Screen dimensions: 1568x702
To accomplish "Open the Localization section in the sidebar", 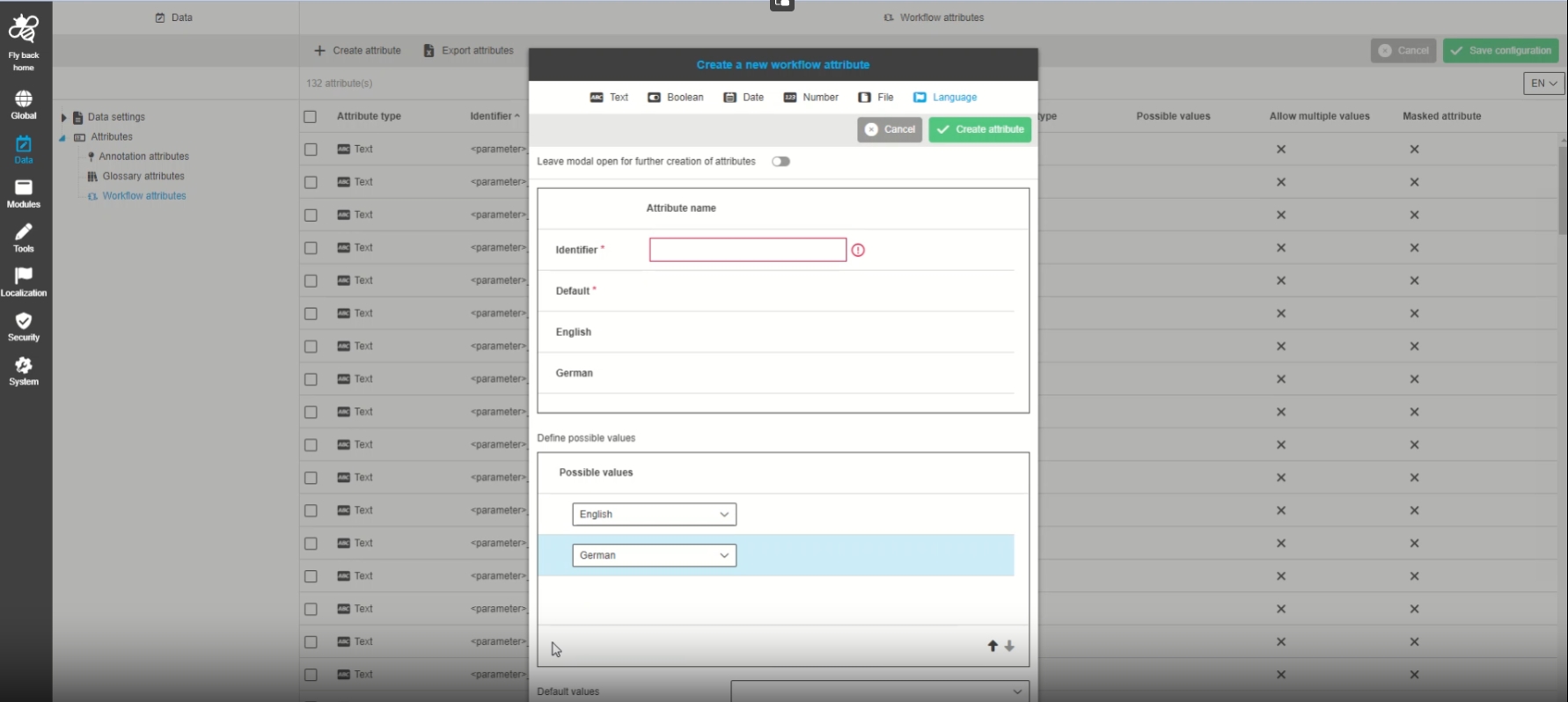I will click(x=24, y=282).
